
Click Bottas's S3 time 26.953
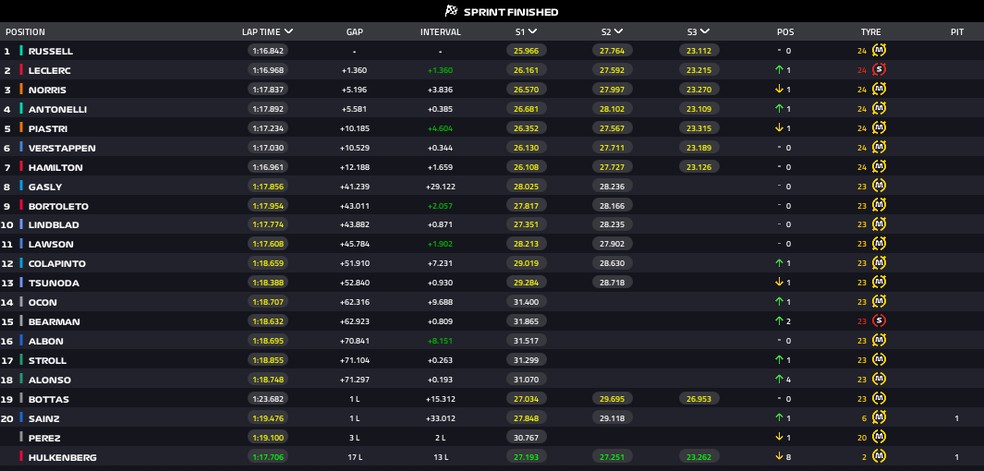pos(699,399)
